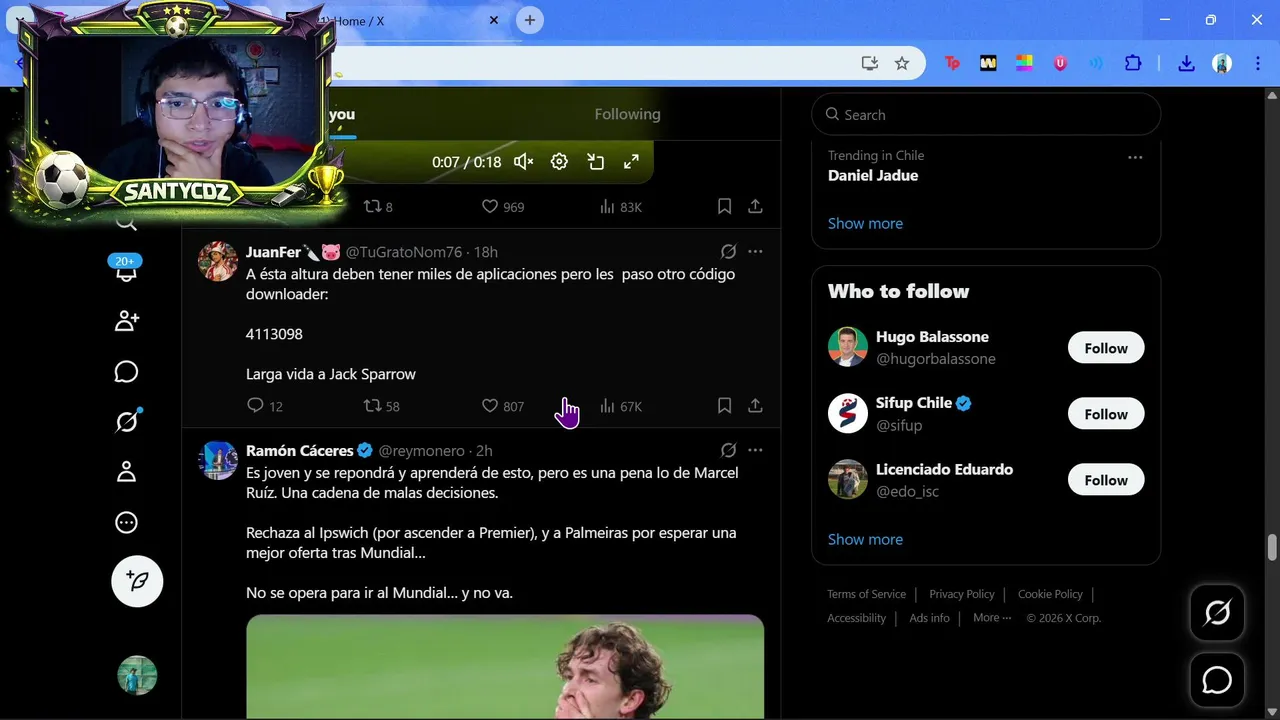This screenshot has width=1280, height=720.
Task: Open the follow people sidebar icon
Action: (x=126, y=321)
